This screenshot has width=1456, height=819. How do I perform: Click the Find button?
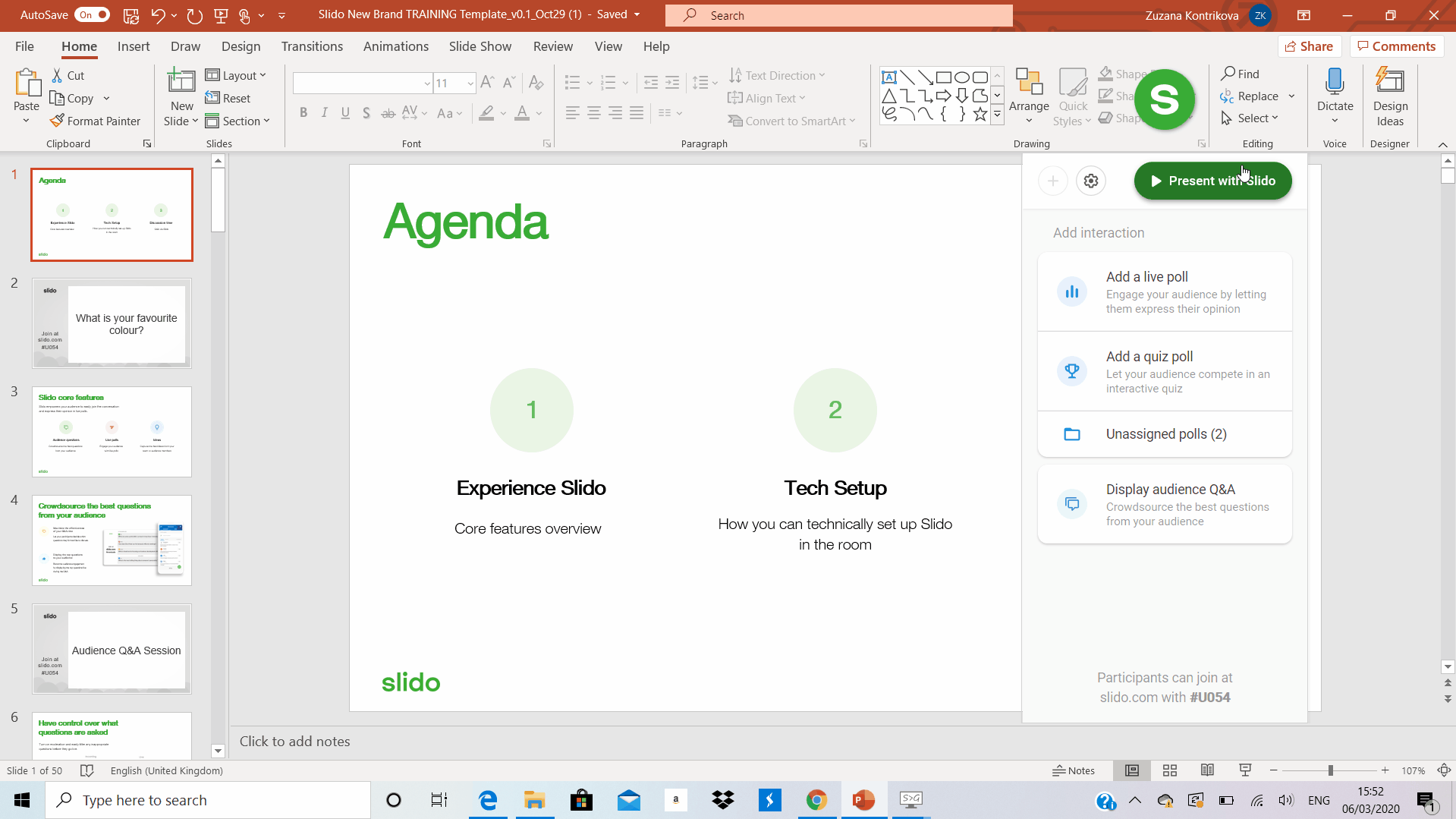pyautogui.click(x=1240, y=74)
